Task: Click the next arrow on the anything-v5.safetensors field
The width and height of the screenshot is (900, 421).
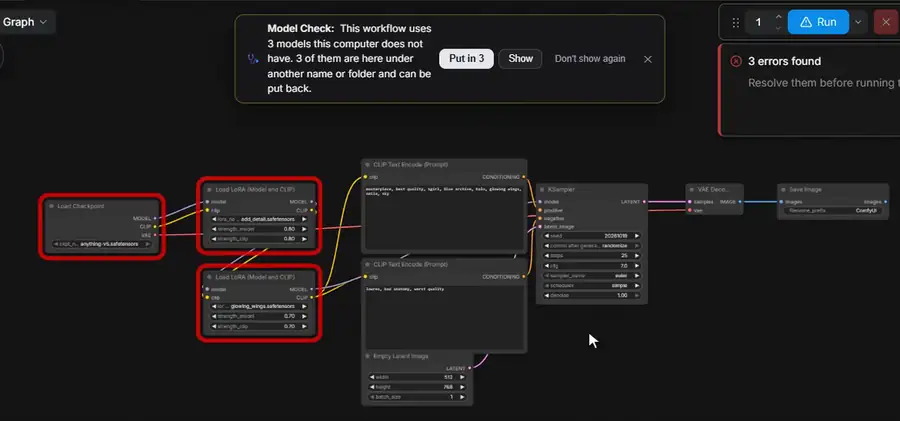Action: tap(147, 244)
